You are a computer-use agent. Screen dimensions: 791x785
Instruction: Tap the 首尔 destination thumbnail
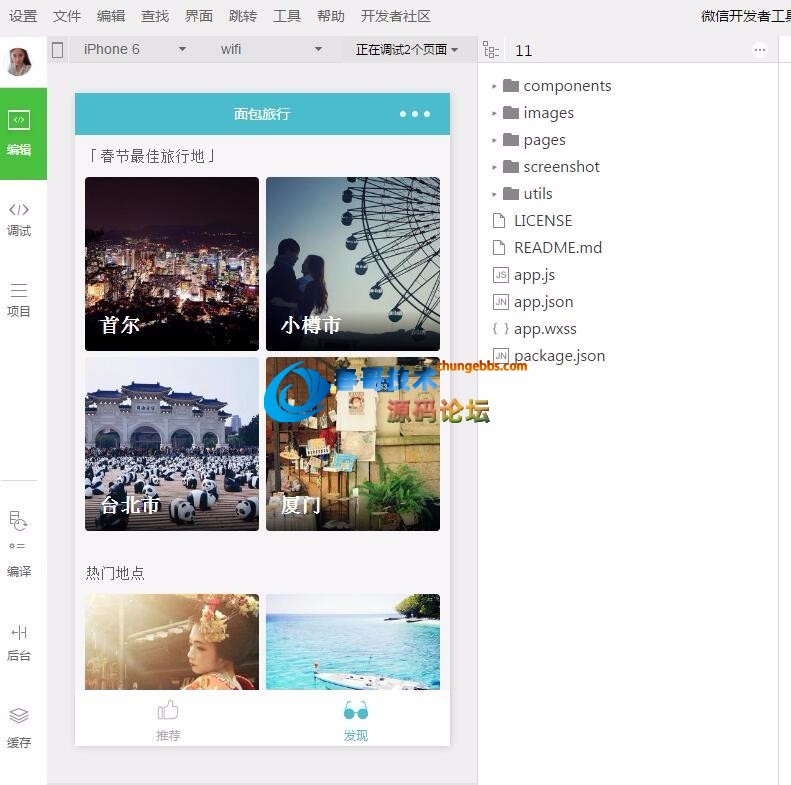click(x=172, y=264)
